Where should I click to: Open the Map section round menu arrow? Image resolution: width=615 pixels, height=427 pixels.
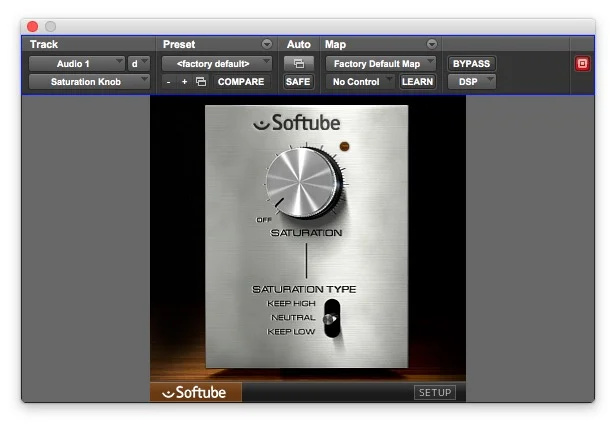(x=432, y=44)
